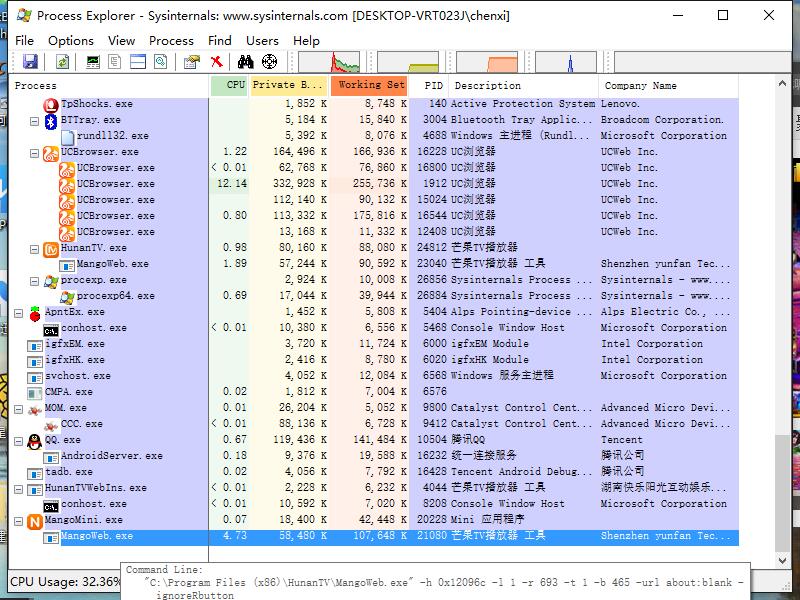Image resolution: width=800 pixels, height=600 pixels.
Task: Open the Users menu
Action: pos(262,41)
